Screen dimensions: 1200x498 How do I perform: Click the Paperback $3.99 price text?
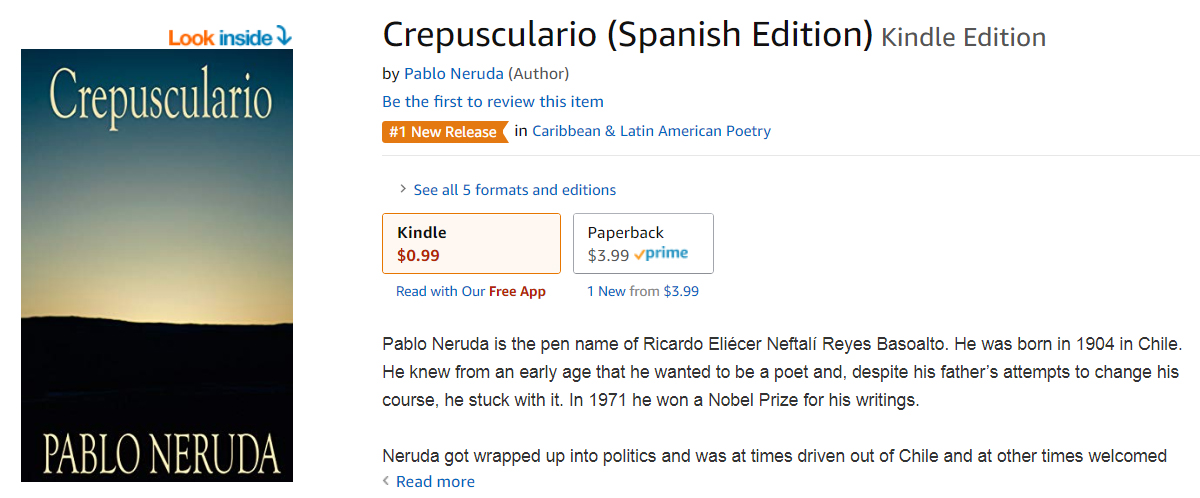[608, 255]
